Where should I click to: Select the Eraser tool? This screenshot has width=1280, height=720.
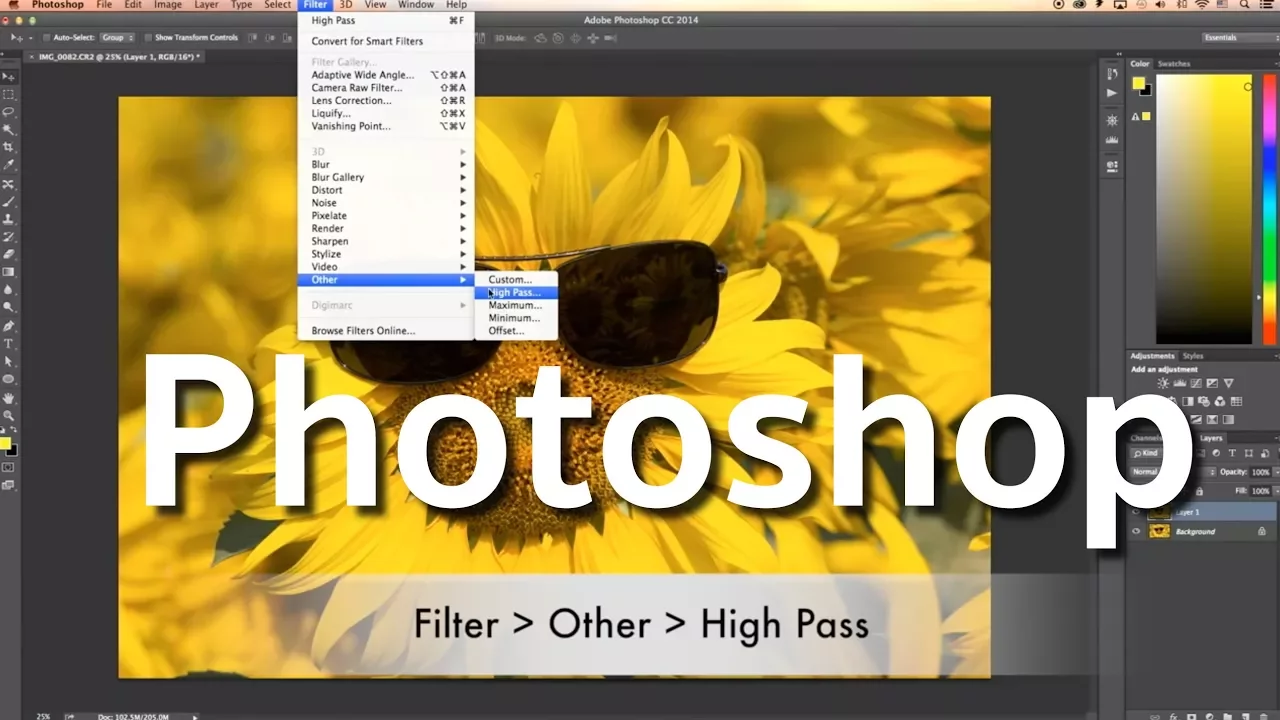click(9, 255)
